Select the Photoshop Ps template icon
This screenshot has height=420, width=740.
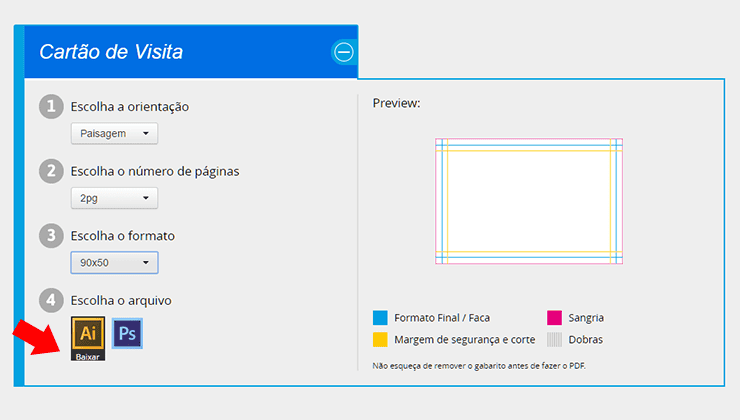coord(127,333)
